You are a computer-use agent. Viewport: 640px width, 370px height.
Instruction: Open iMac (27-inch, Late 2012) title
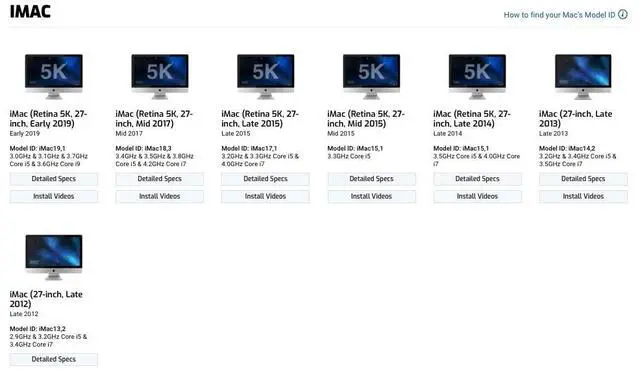[46, 299]
